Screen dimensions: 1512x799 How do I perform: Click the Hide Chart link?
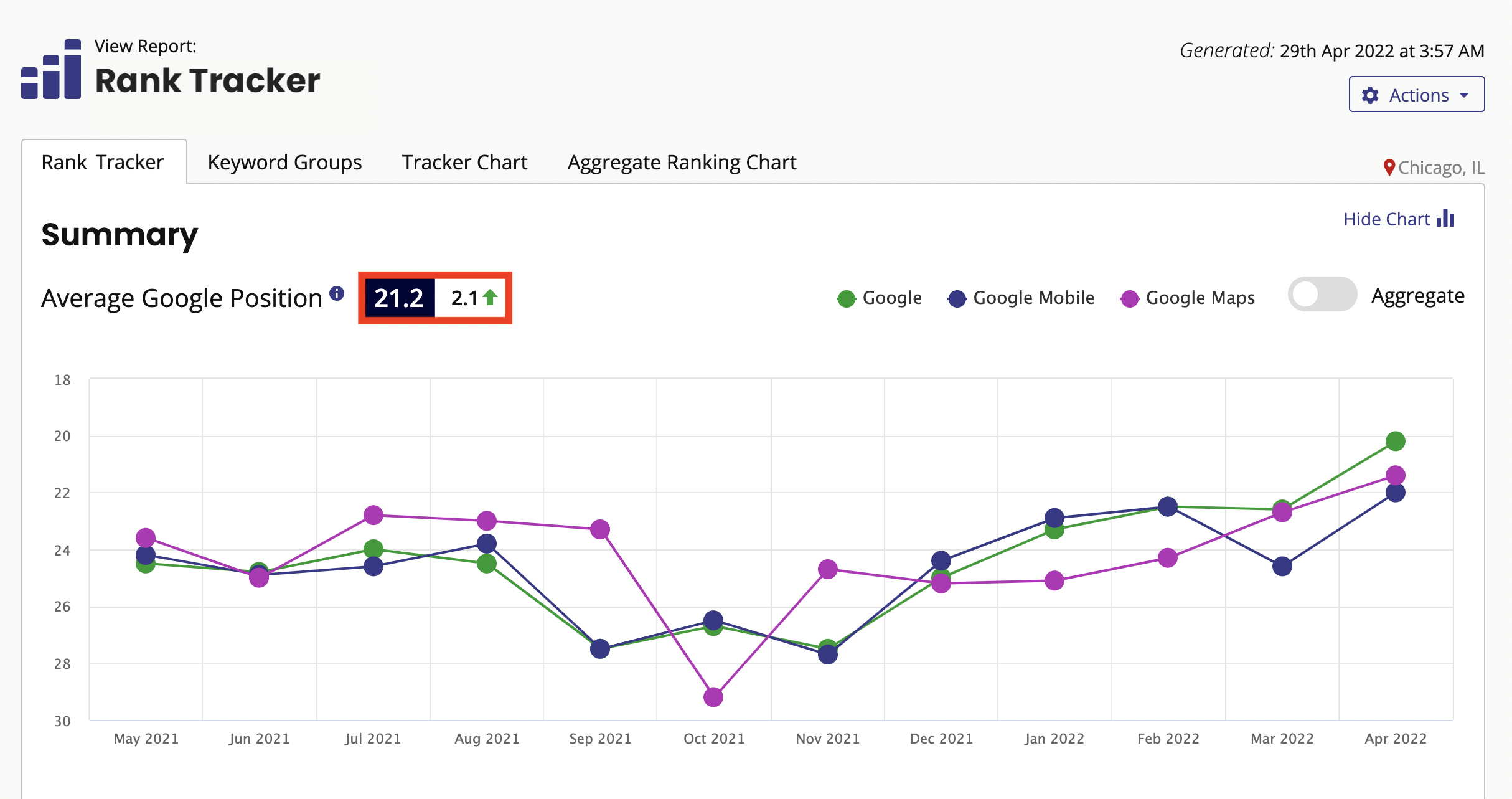pos(1386,219)
